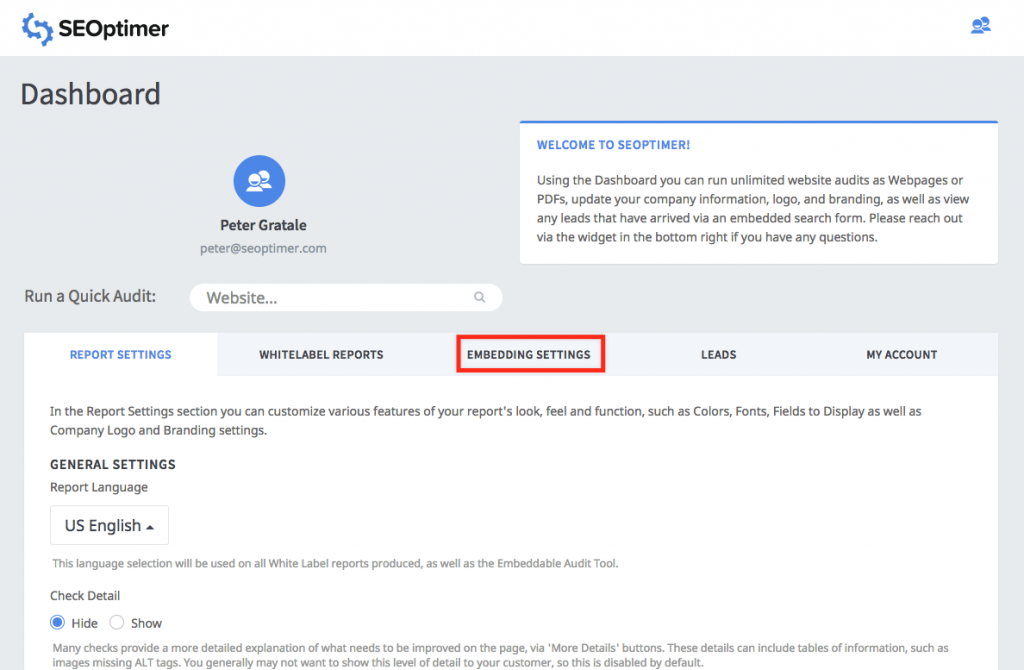Select the Hide radio button
The width and height of the screenshot is (1024, 670).
click(58, 622)
